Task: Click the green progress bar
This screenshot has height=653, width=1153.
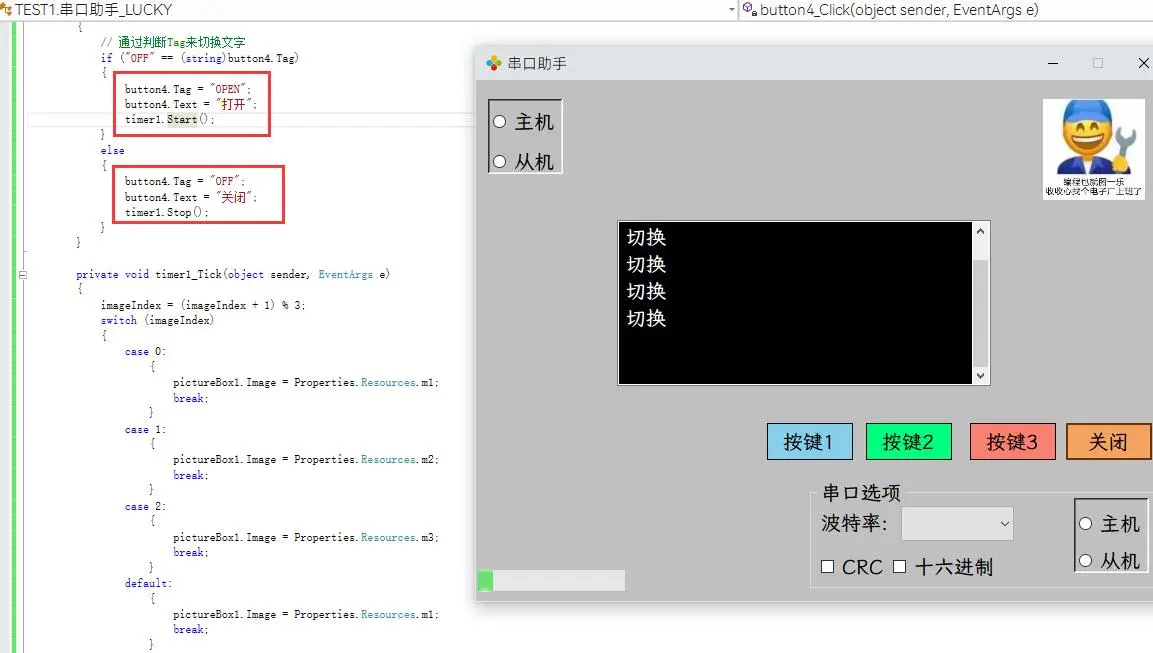Action: pos(551,580)
